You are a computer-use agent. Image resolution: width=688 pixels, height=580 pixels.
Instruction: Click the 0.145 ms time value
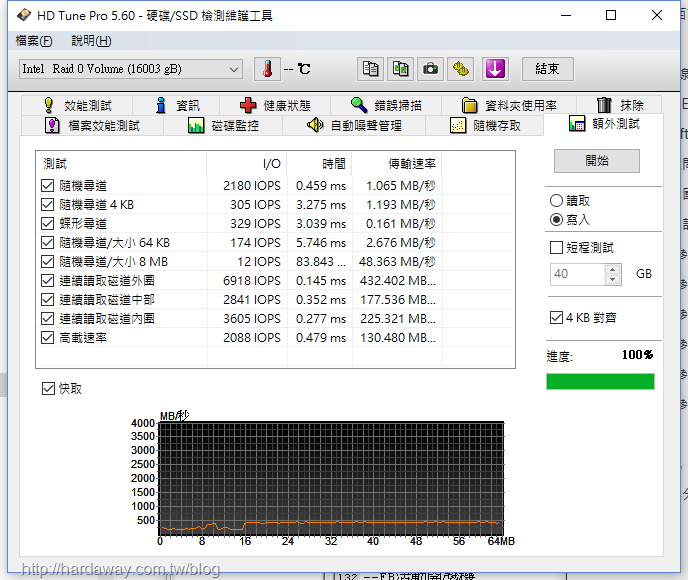coord(321,281)
